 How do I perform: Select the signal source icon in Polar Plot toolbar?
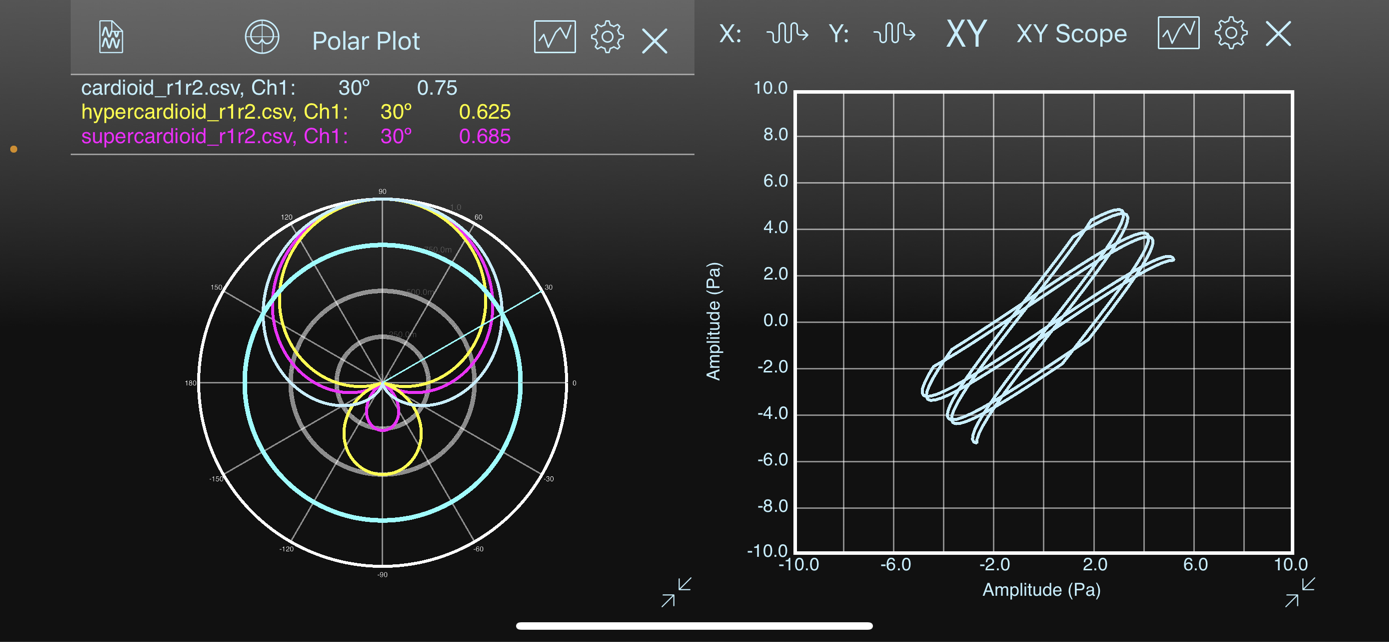(109, 35)
